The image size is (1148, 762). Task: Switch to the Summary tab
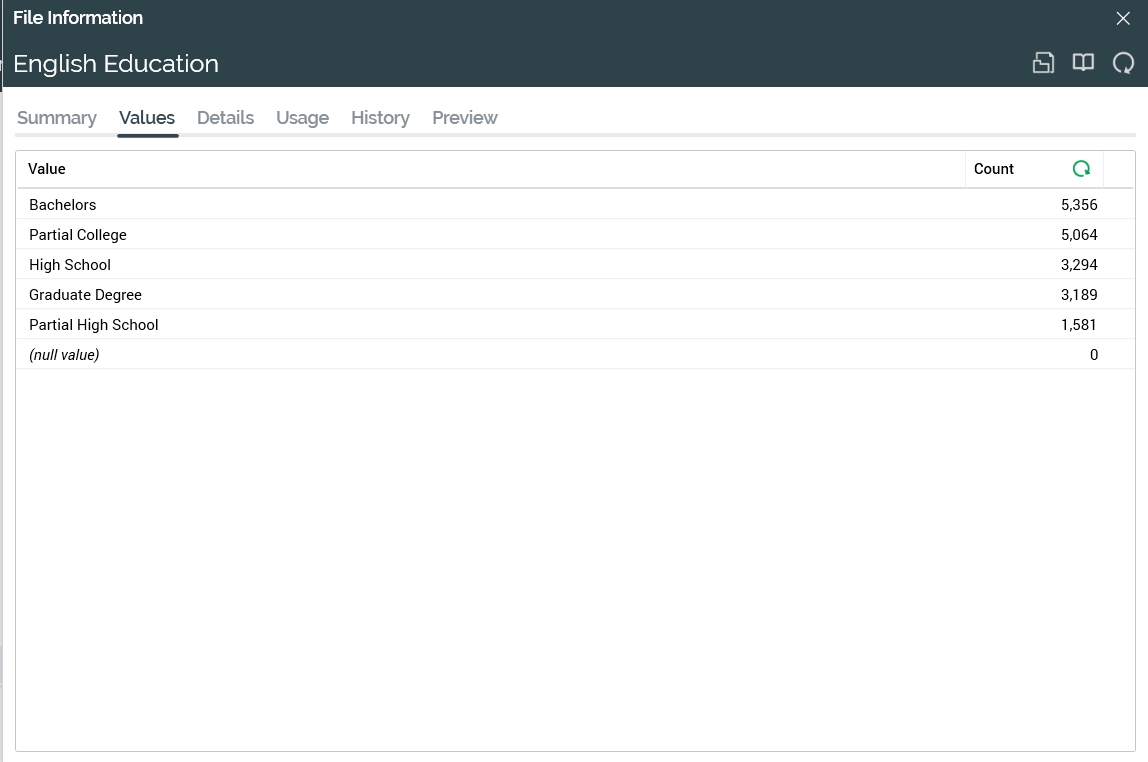pos(57,118)
